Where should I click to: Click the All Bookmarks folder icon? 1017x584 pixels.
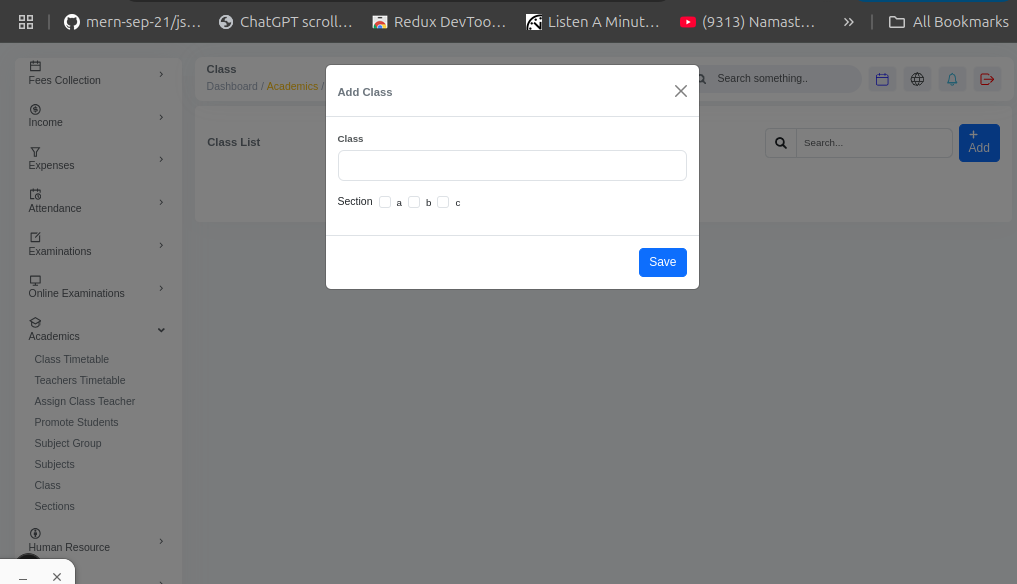coord(897,21)
